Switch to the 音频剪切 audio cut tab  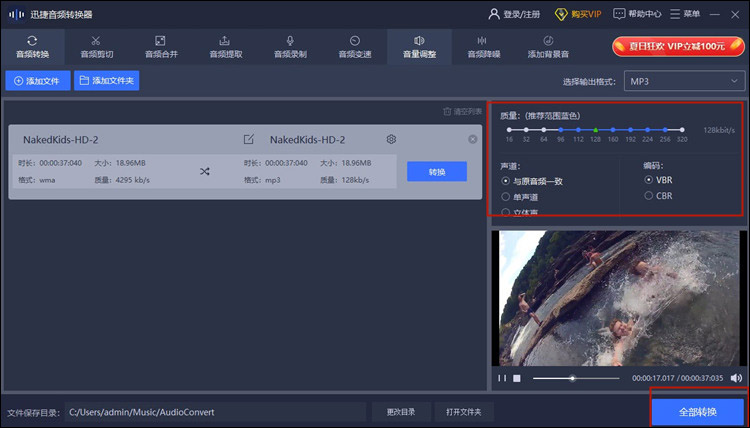(x=97, y=47)
